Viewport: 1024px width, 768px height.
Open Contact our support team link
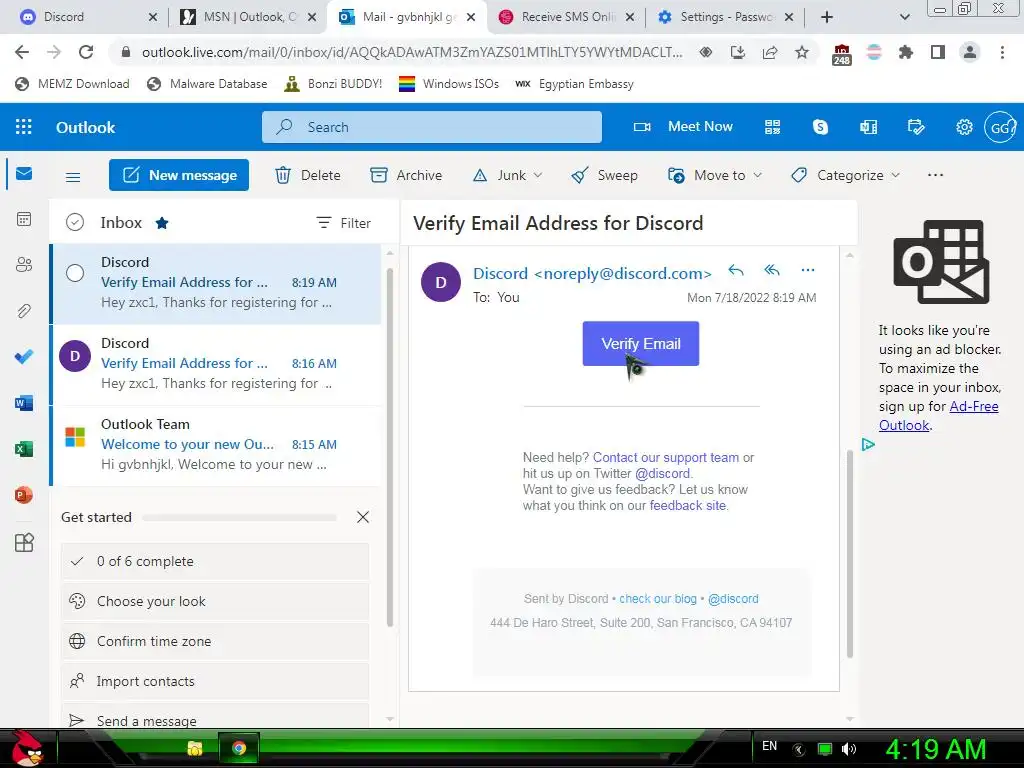666,457
